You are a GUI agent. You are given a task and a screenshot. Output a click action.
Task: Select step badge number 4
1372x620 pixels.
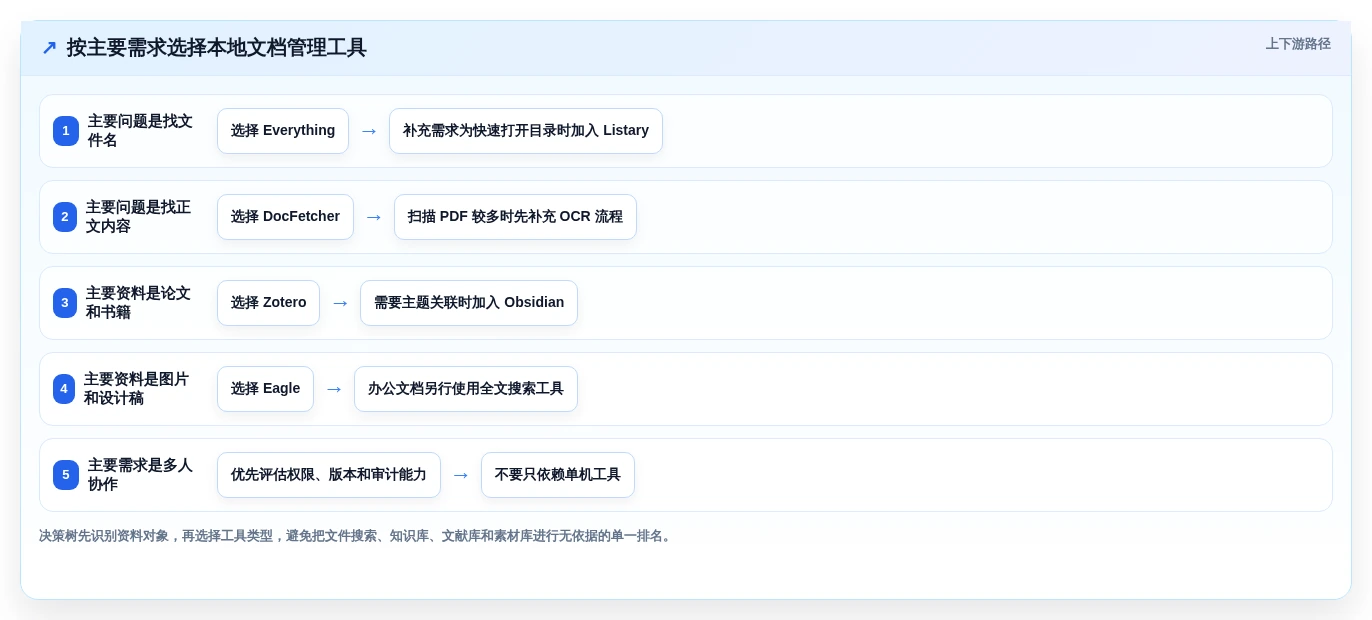point(64,389)
